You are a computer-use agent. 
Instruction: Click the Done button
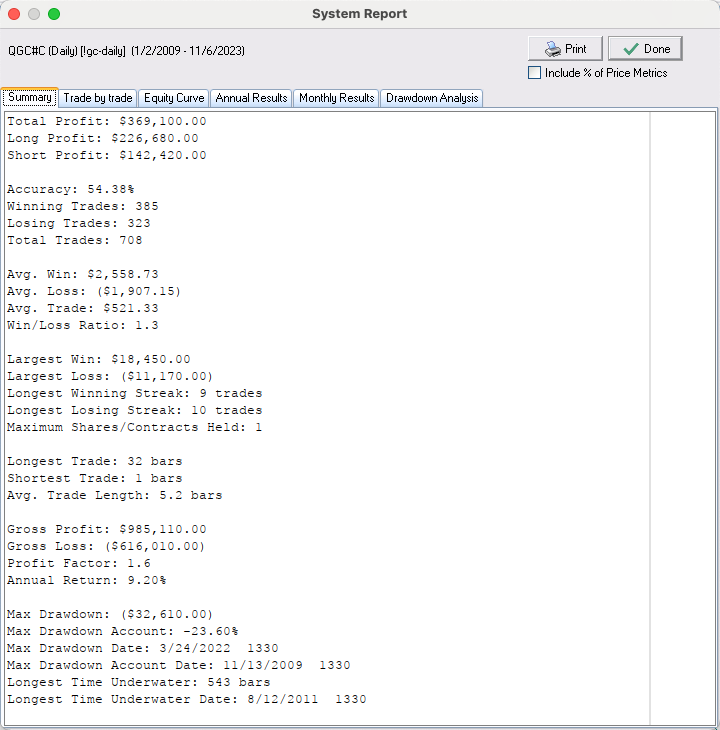click(x=645, y=48)
